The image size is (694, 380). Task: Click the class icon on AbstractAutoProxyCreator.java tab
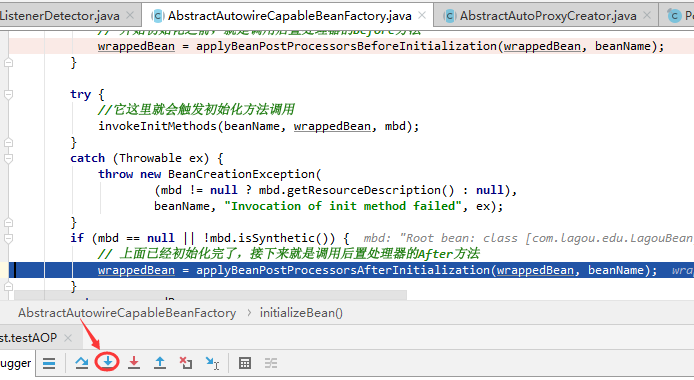coord(449,16)
